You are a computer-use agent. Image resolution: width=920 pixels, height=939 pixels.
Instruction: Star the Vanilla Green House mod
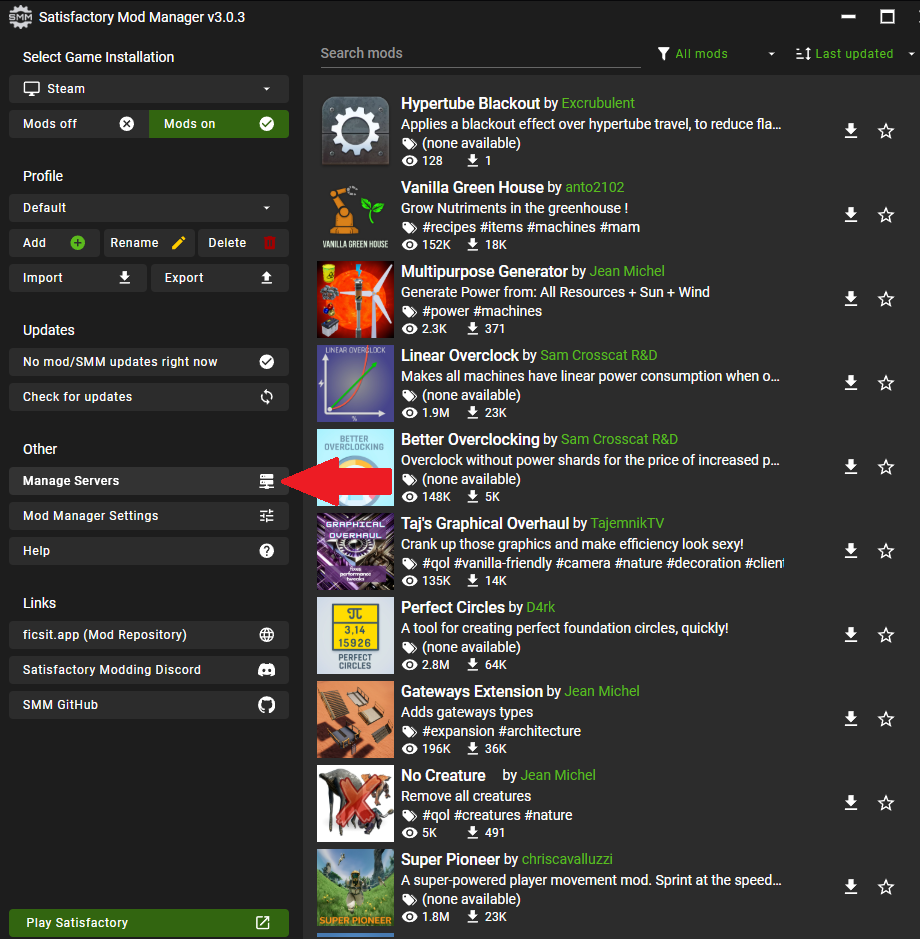(x=886, y=214)
